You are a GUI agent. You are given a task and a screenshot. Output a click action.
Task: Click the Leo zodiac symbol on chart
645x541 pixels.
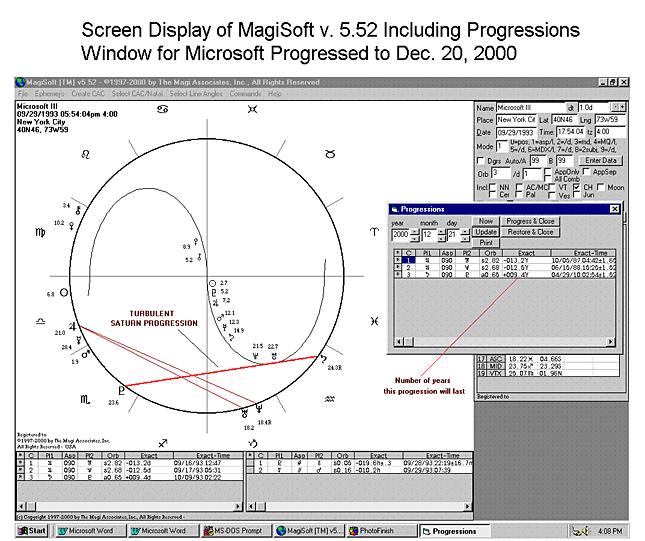click(x=85, y=153)
